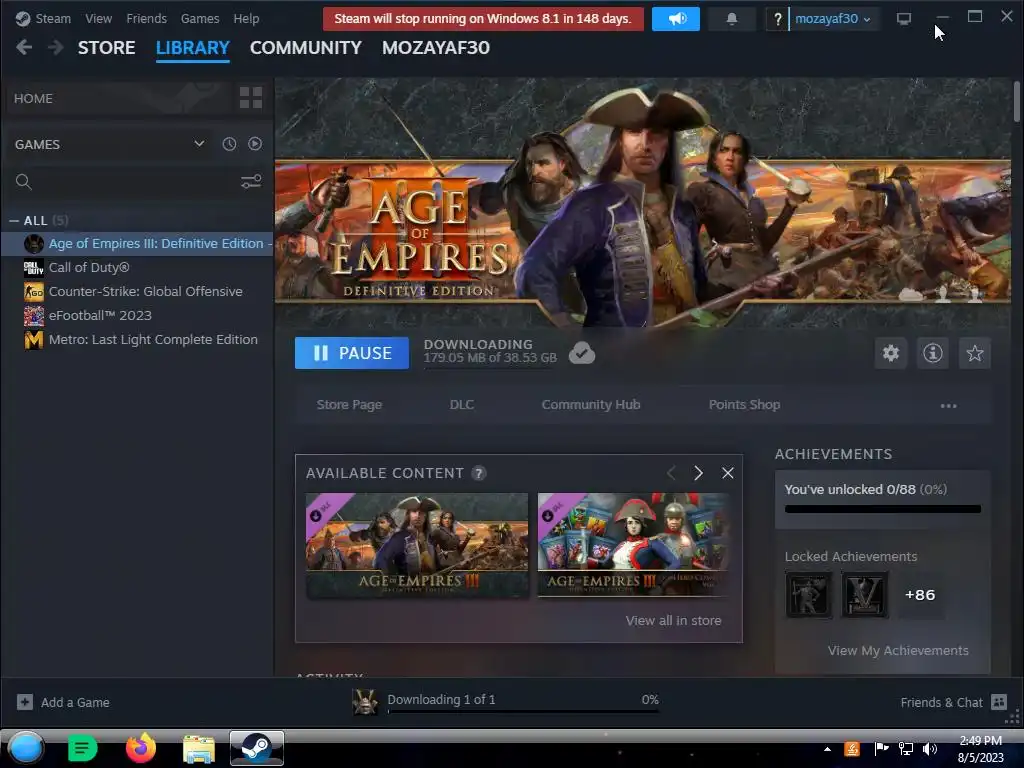Click the Windows Start orb

pos(26,748)
